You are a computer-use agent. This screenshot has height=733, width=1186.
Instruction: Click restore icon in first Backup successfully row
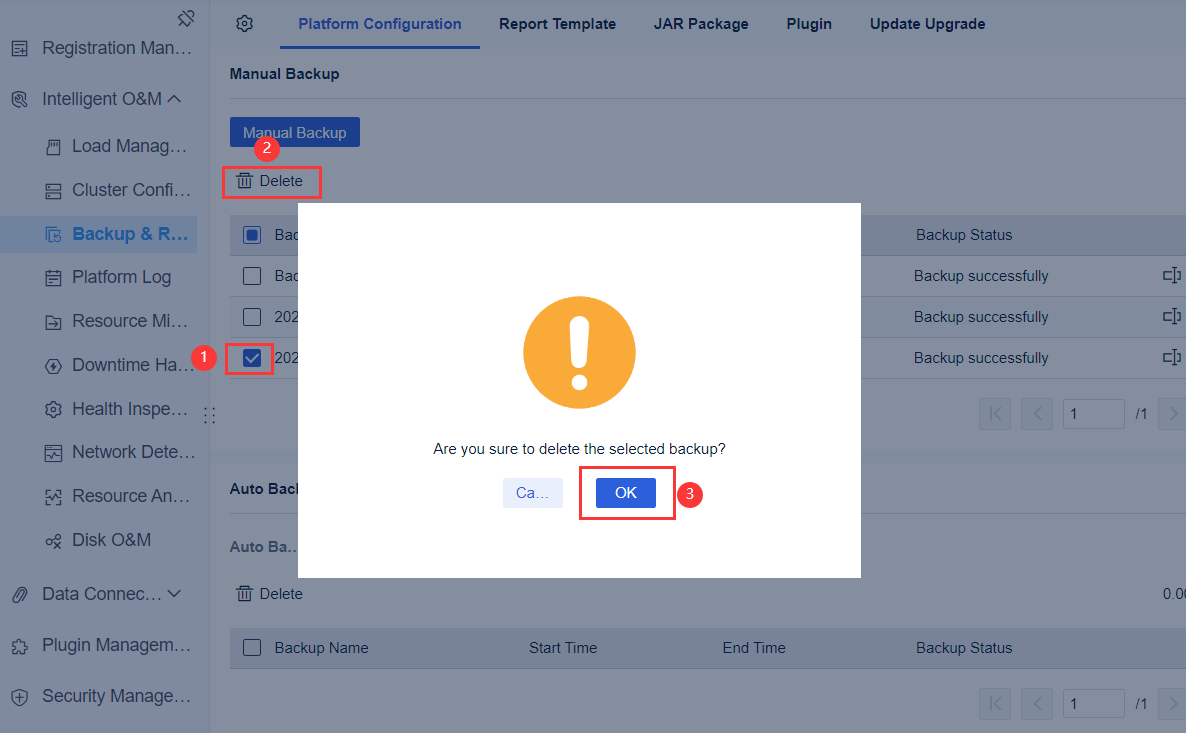pos(1172,275)
